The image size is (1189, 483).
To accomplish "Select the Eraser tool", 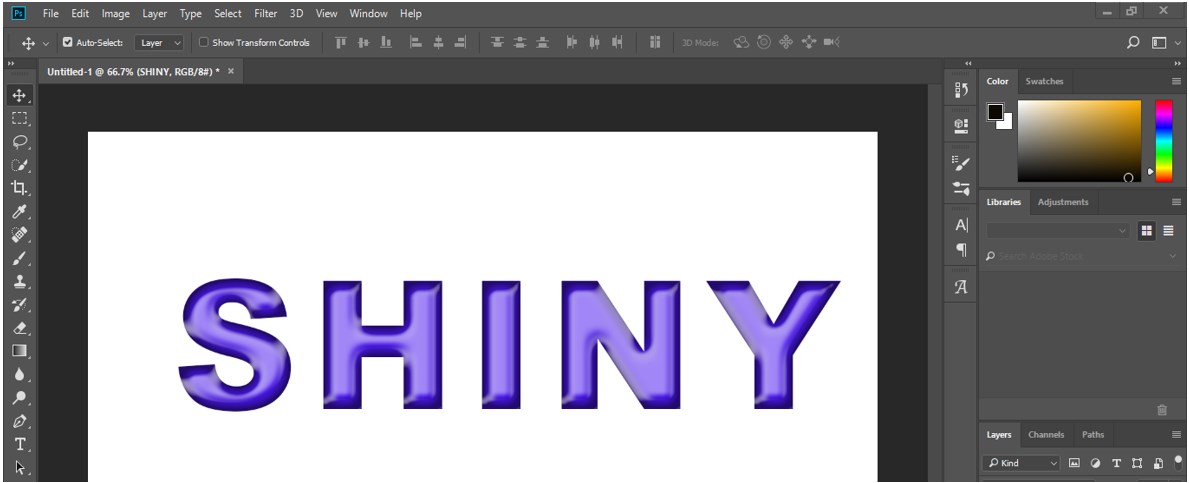I will coord(19,328).
